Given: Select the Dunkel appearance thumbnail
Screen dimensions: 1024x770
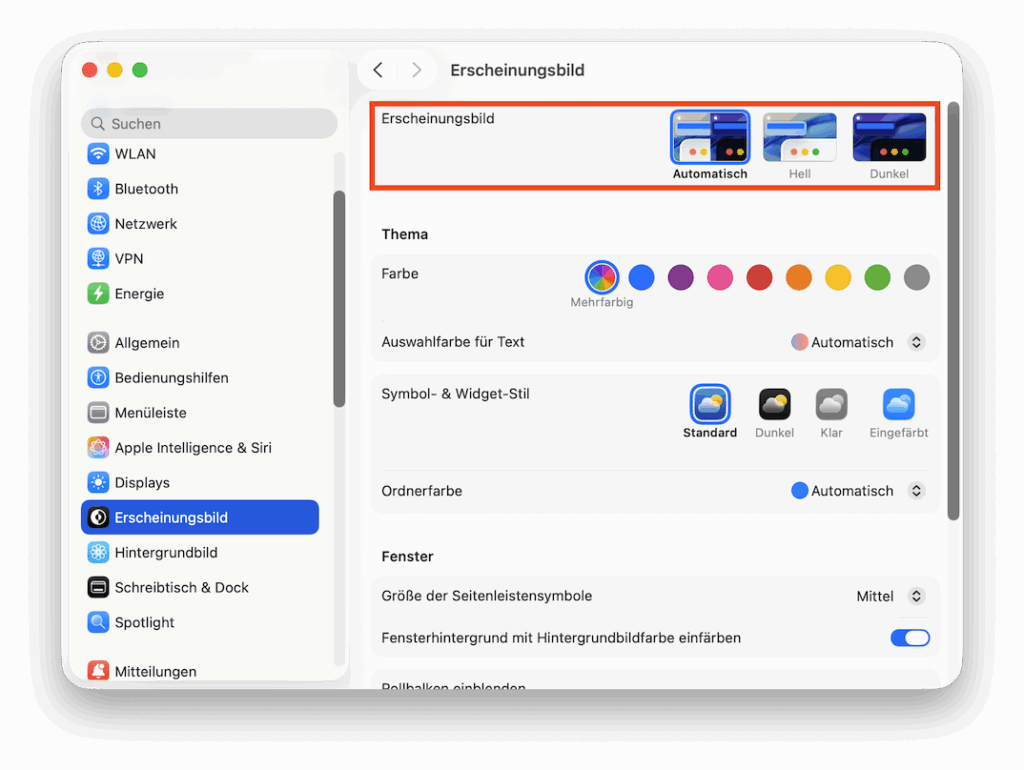Looking at the screenshot, I should 889,138.
